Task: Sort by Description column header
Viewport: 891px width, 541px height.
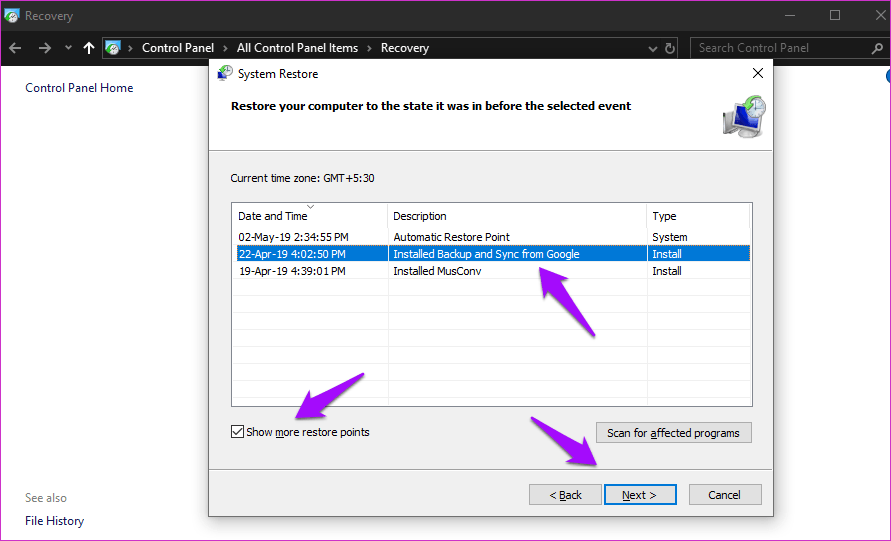Action: click(517, 216)
